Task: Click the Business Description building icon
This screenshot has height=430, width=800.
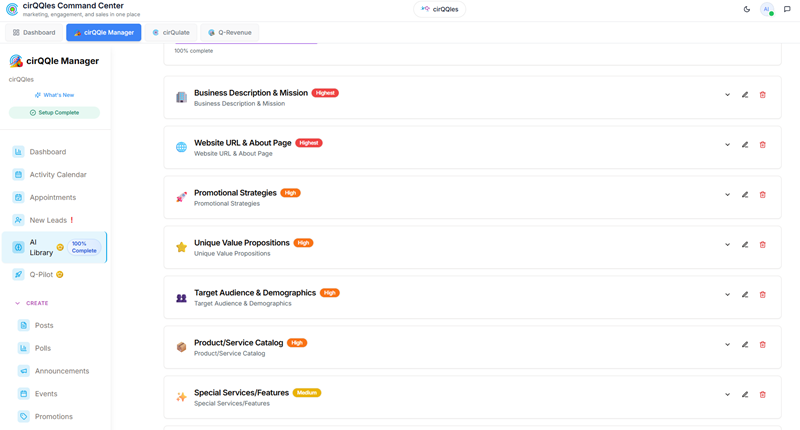Action: 181,97
